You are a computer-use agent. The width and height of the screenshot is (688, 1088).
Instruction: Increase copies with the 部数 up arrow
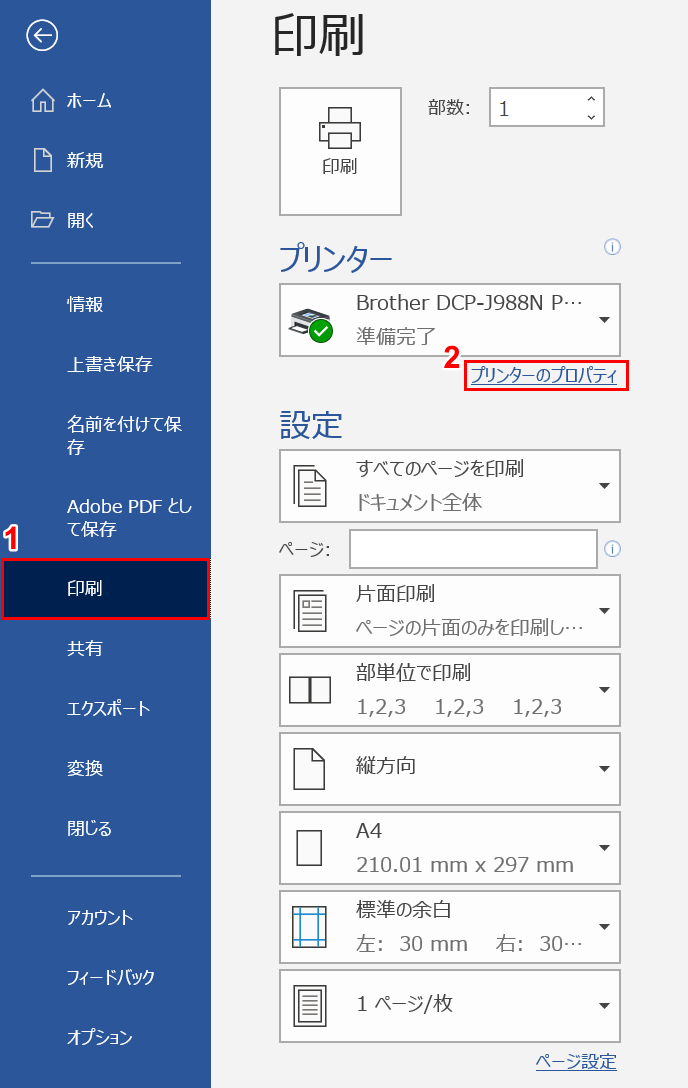pyautogui.click(x=591, y=99)
